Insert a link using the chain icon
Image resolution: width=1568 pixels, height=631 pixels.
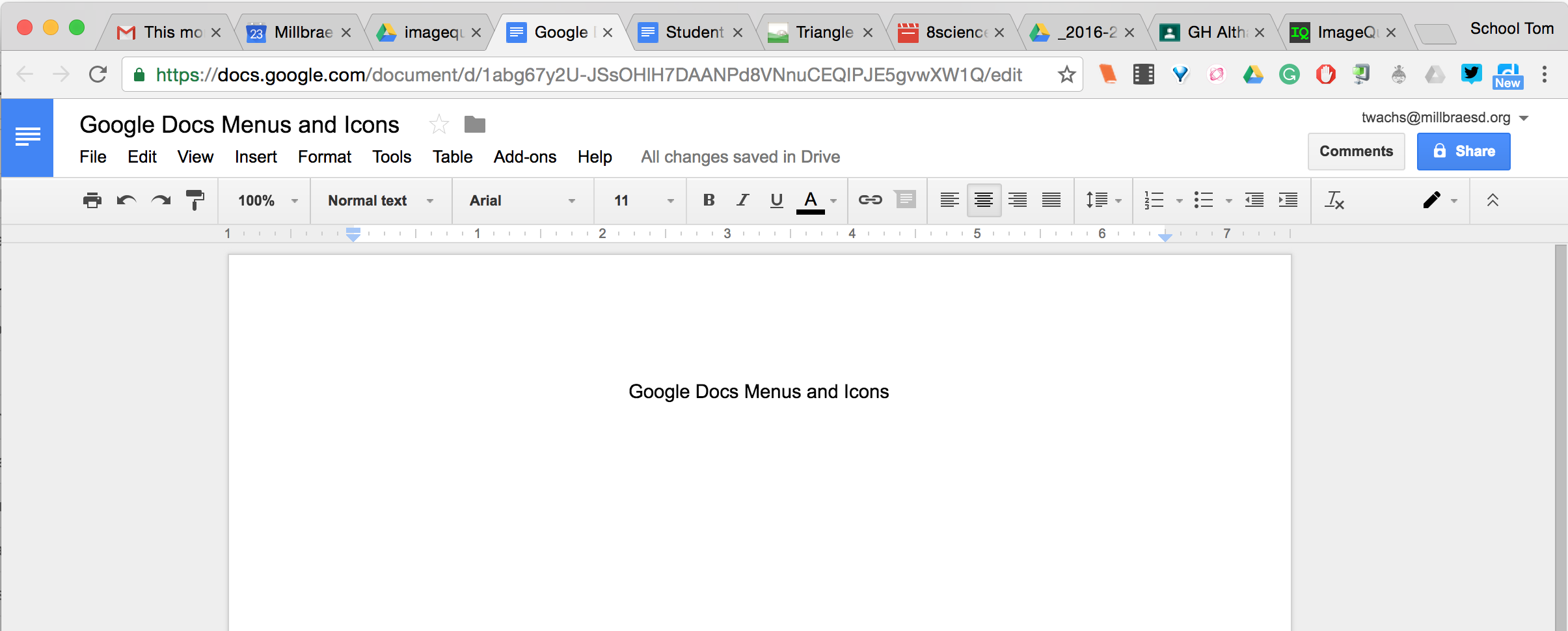(870, 200)
